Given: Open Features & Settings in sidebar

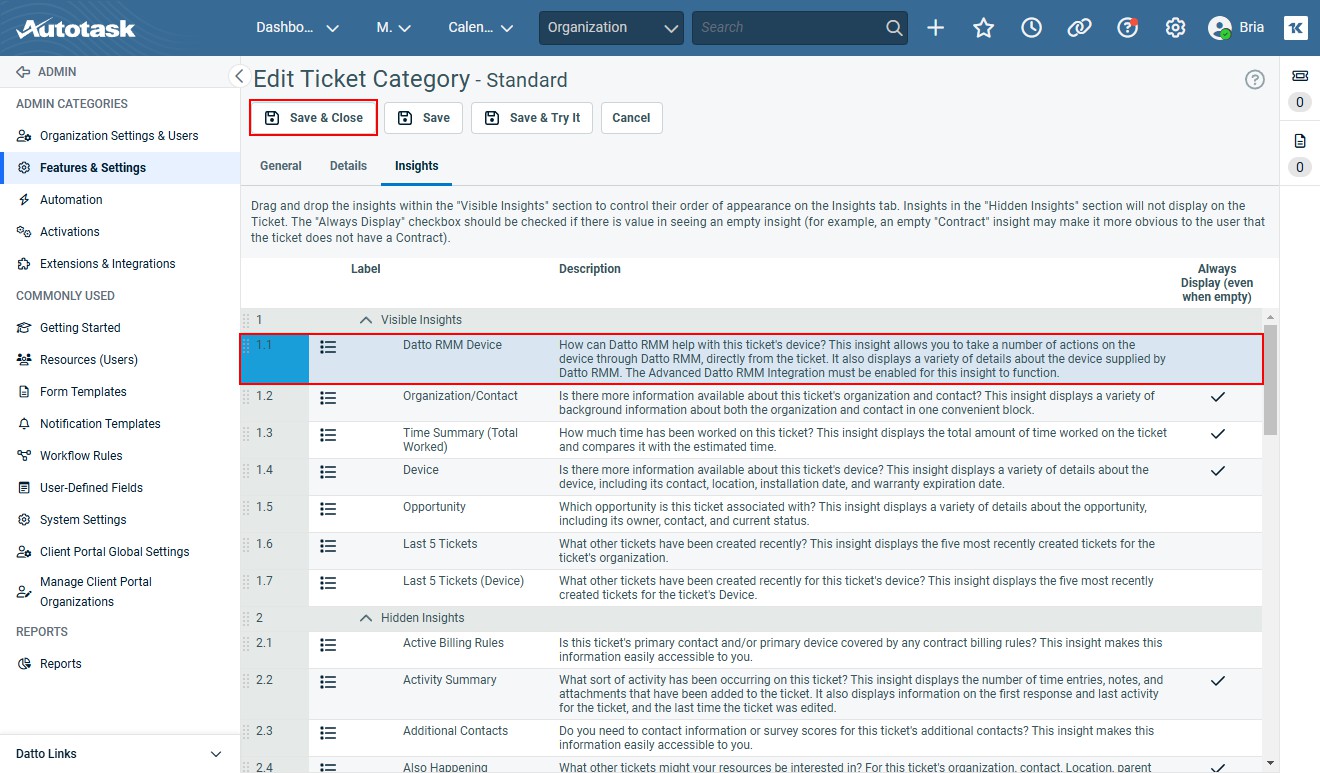Looking at the screenshot, I should point(93,168).
